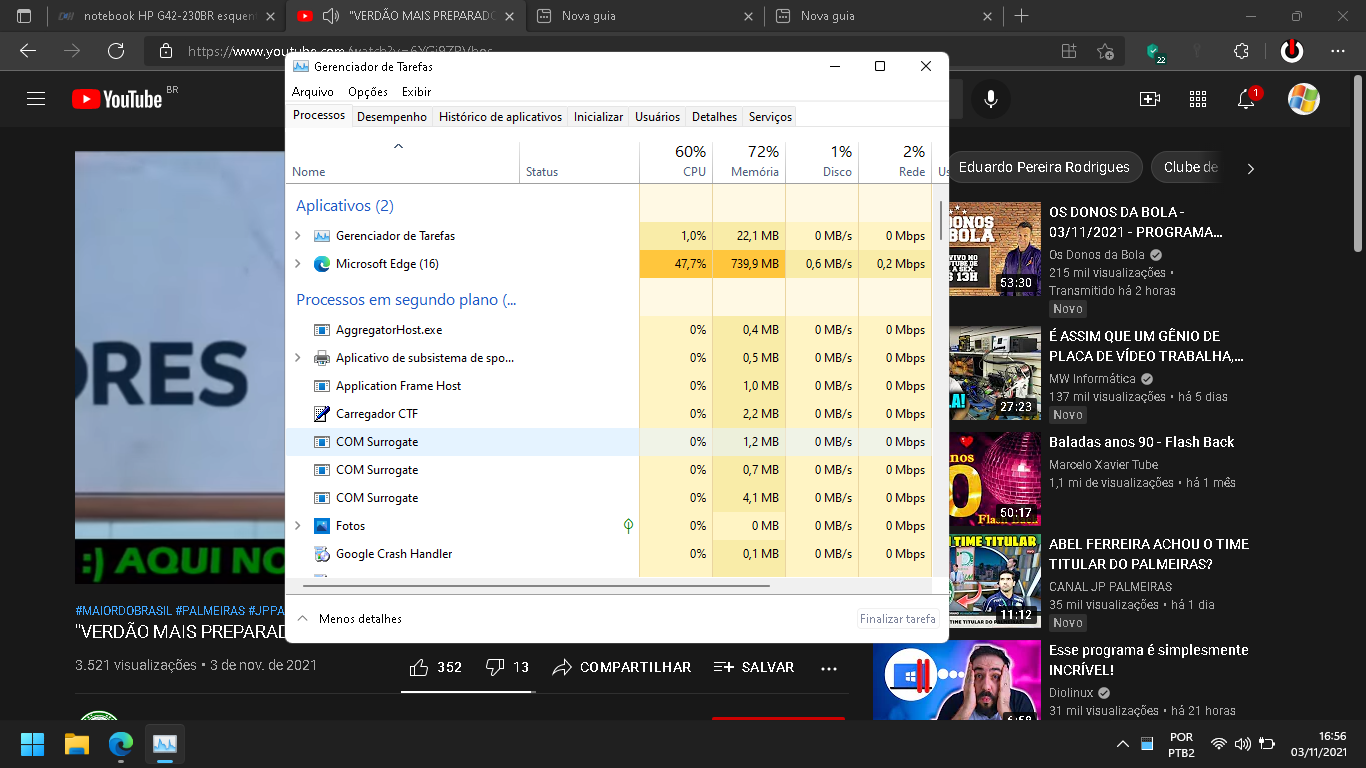Image resolution: width=1366 pixels, height=768 pixels.
Task: Switch to the Inicializar tab
Action: pos(598,117)
